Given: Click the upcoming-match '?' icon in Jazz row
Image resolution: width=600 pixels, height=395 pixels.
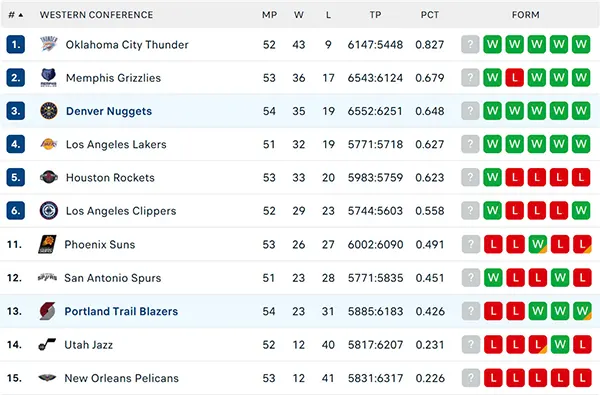Looking at the screenshot, I should click(x=471, y=344).
